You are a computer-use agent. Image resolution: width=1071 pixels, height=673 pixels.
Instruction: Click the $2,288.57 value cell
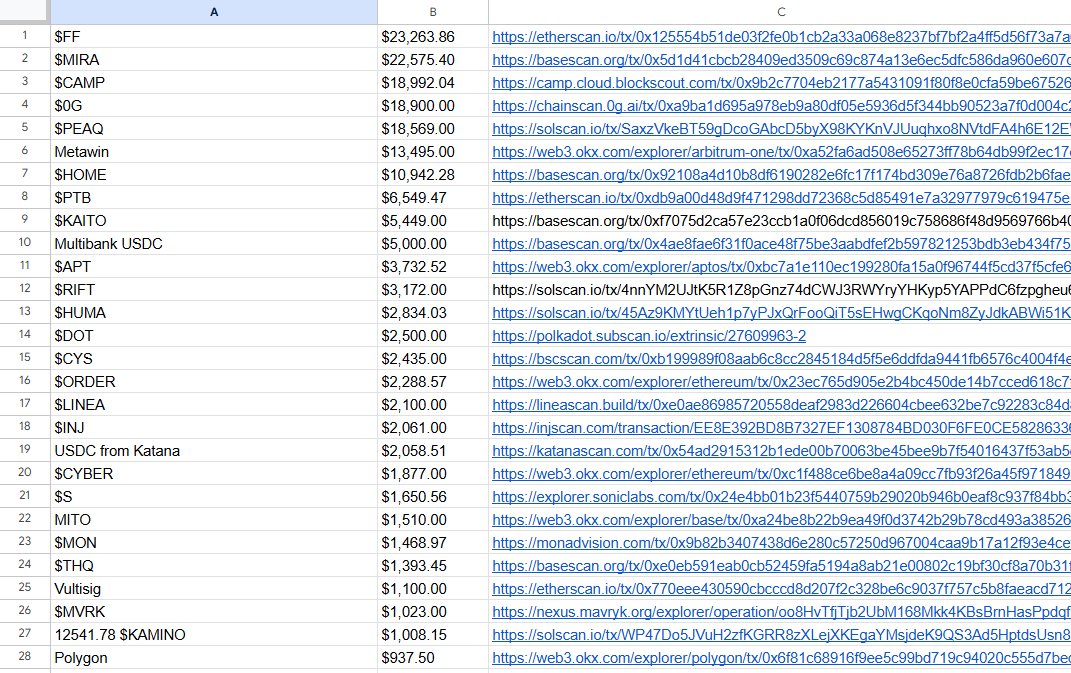[433, 382]
